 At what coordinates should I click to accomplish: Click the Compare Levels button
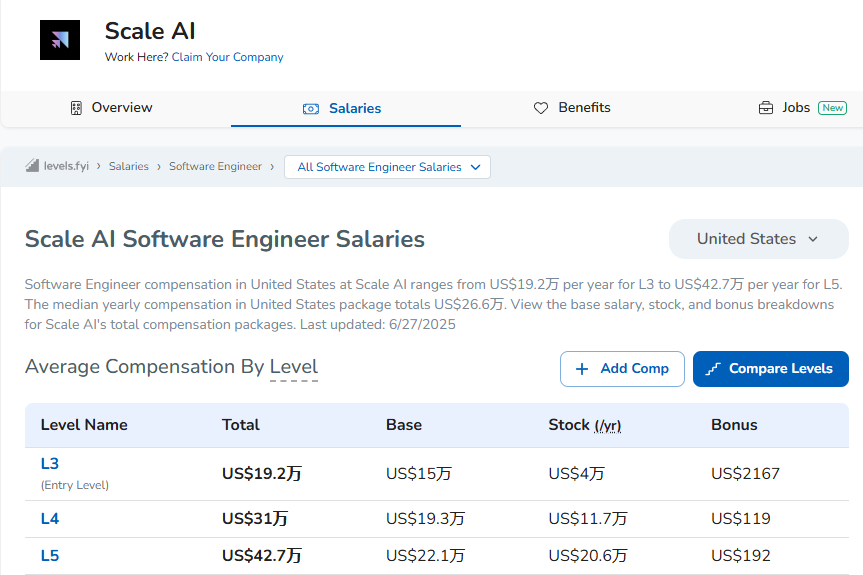click(x=771, y=369)
